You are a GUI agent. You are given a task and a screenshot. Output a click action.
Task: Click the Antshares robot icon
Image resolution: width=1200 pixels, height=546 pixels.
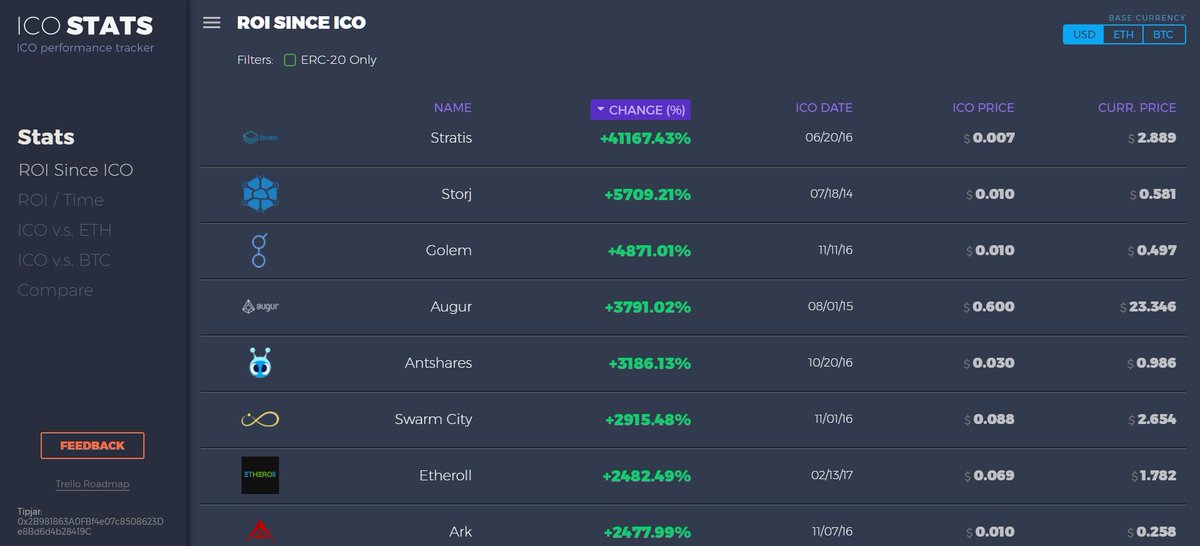(260, 362)
